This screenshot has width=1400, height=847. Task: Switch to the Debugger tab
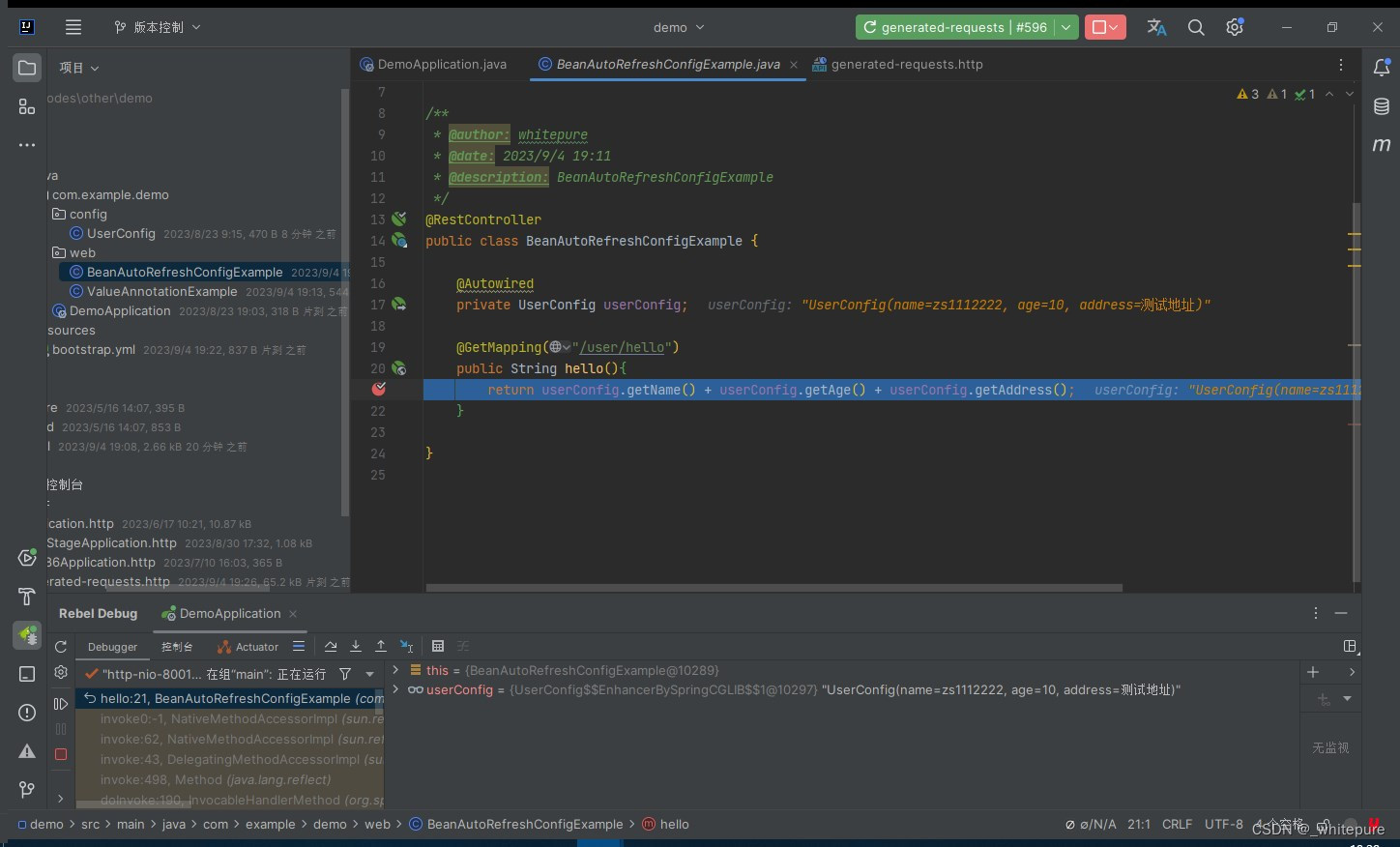pyautogui.click(x=112, y=647)
